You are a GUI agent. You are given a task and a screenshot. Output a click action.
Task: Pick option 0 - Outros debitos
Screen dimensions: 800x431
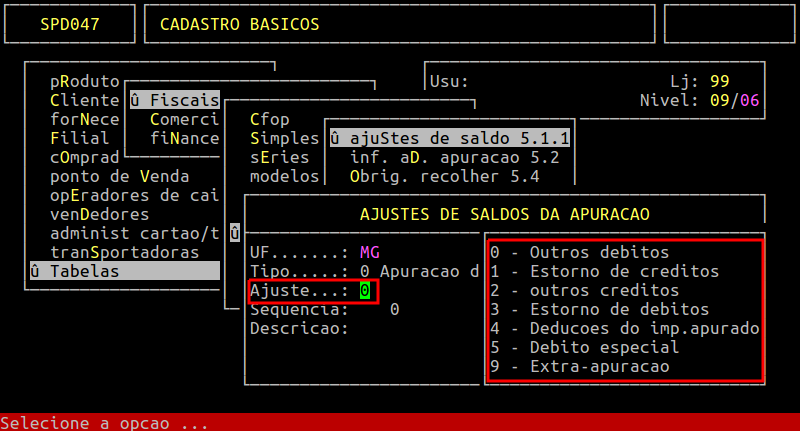[580, 252]
